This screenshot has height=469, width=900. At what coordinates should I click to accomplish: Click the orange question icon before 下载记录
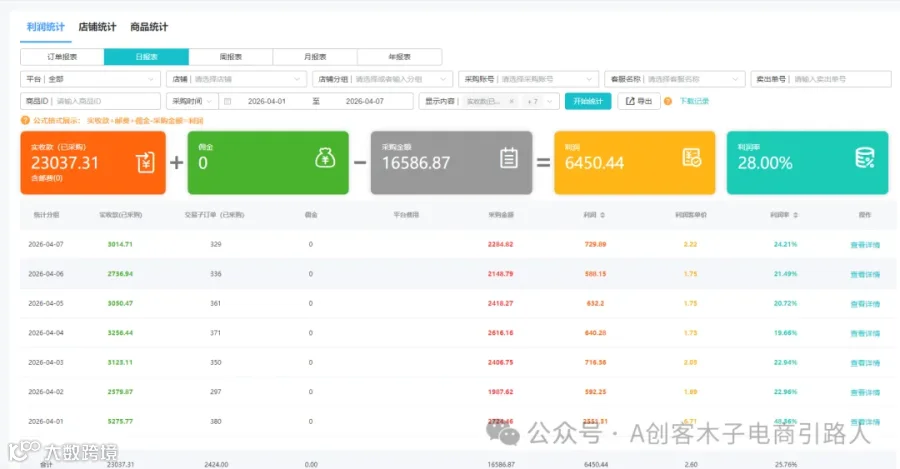(x=668, y=101)
